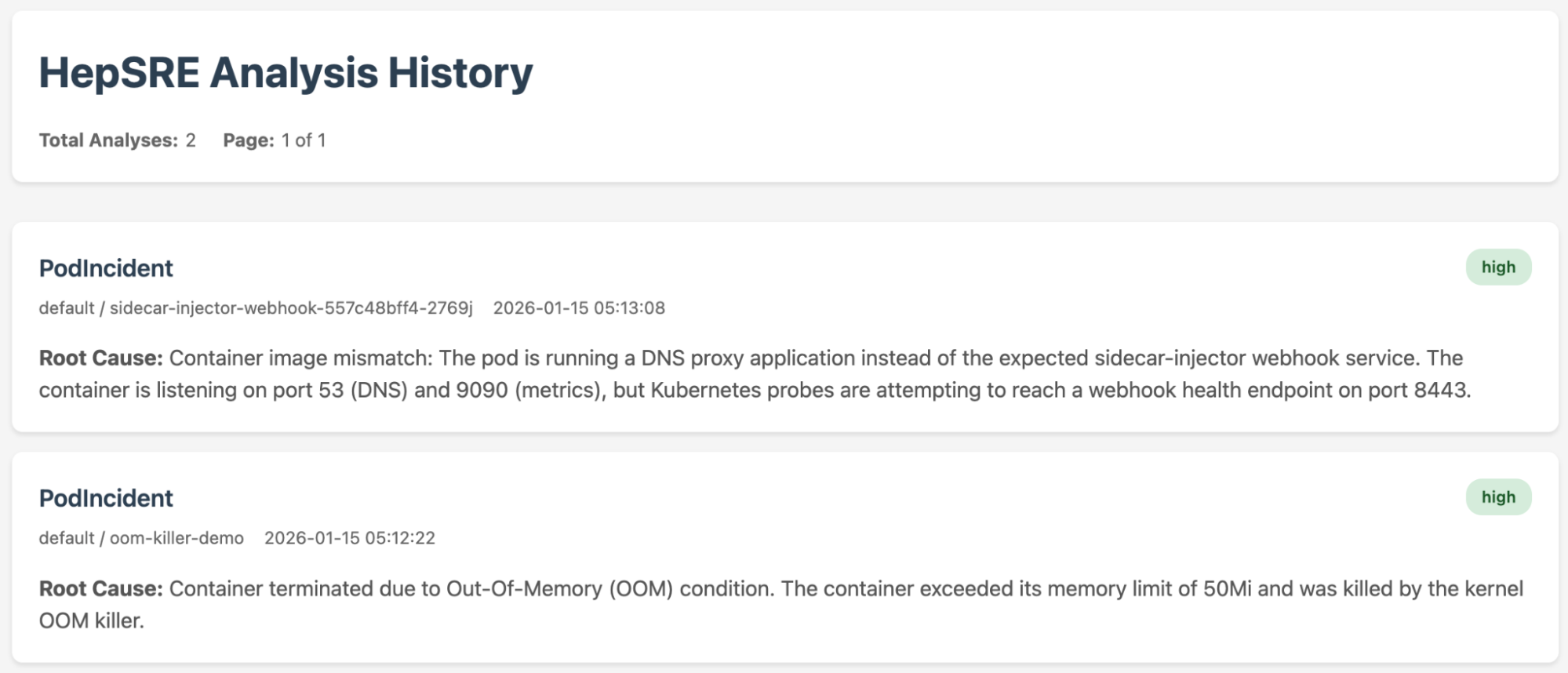Click the Page label in the header
The height and width of the screenshot is (673, 1568).
[248, 140]
